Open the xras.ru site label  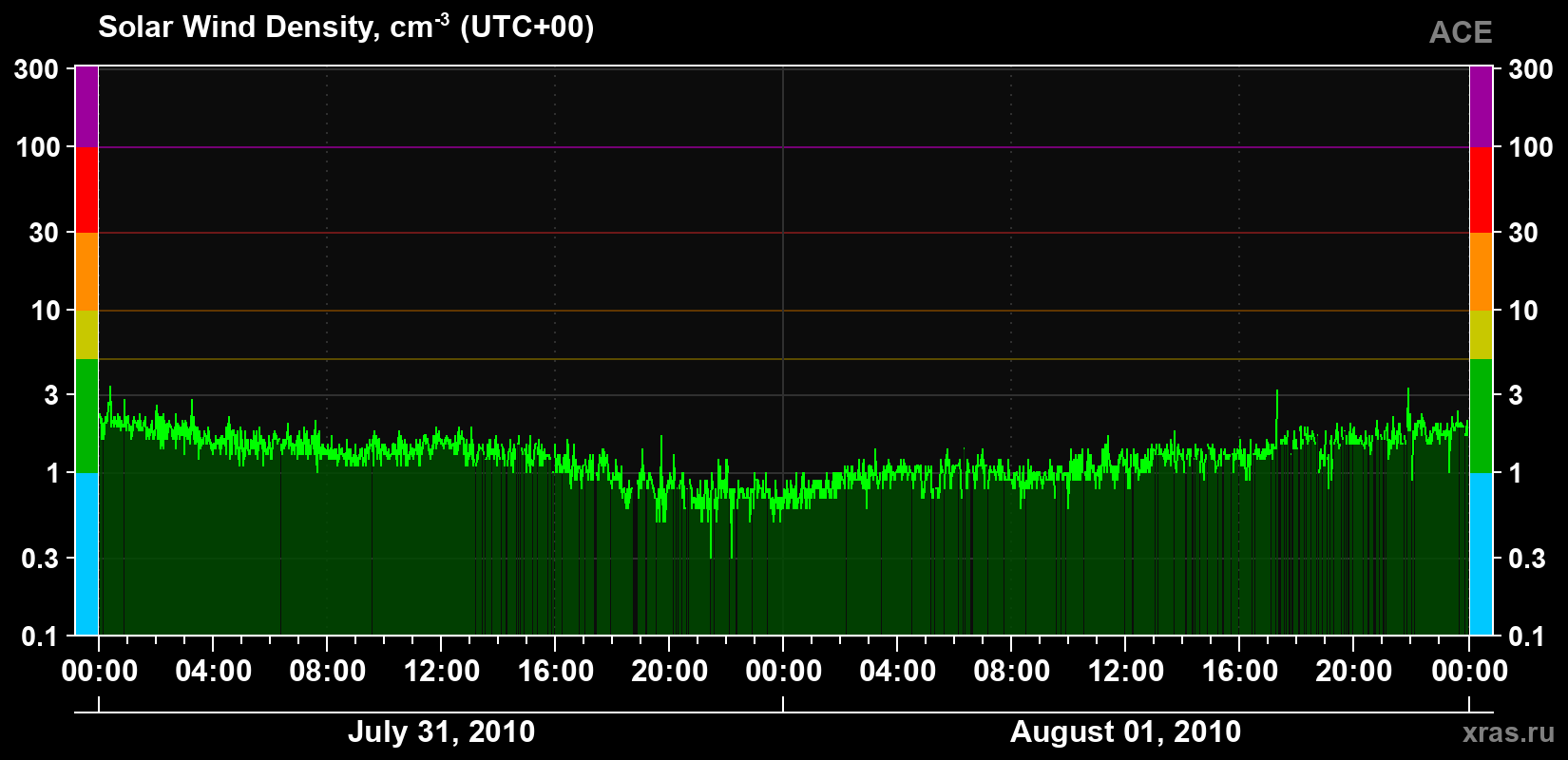(1509, 732)
